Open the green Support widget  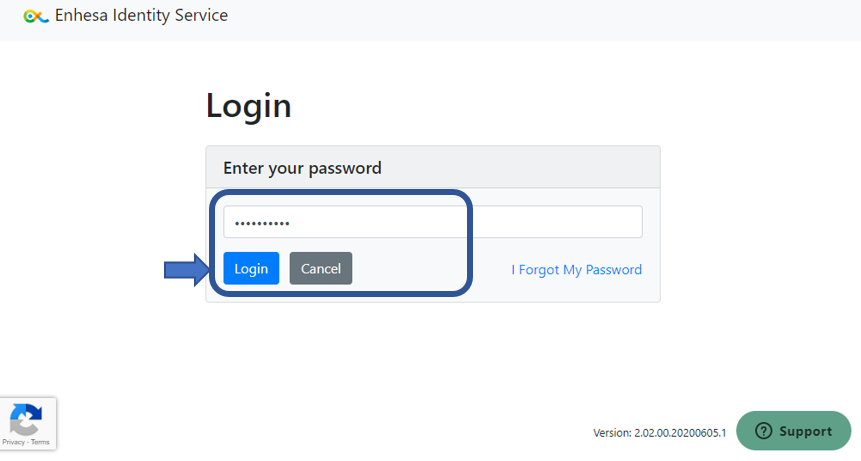[793, 431]
